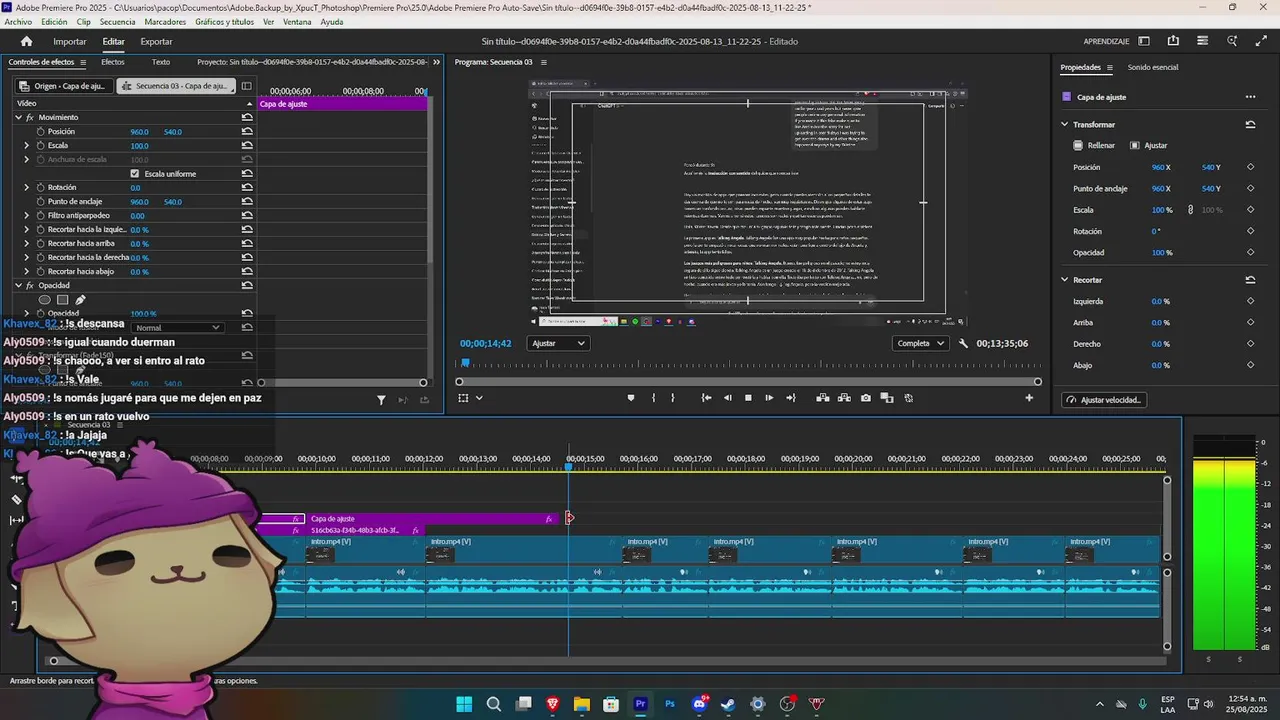Screen dimensions: 1280x720
Task: Click the Lift button icon
Action: 822,398
